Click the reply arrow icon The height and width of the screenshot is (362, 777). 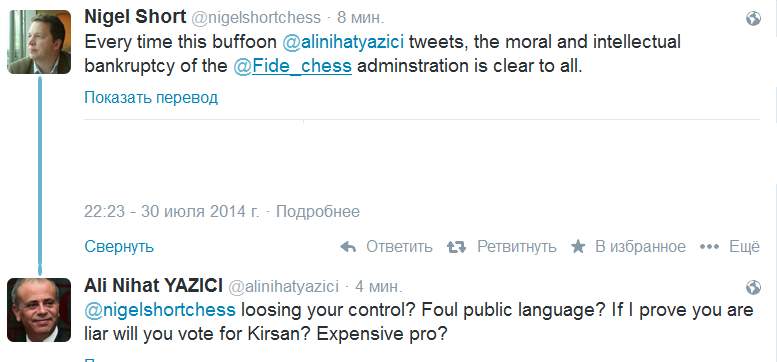tap(348, 247)
